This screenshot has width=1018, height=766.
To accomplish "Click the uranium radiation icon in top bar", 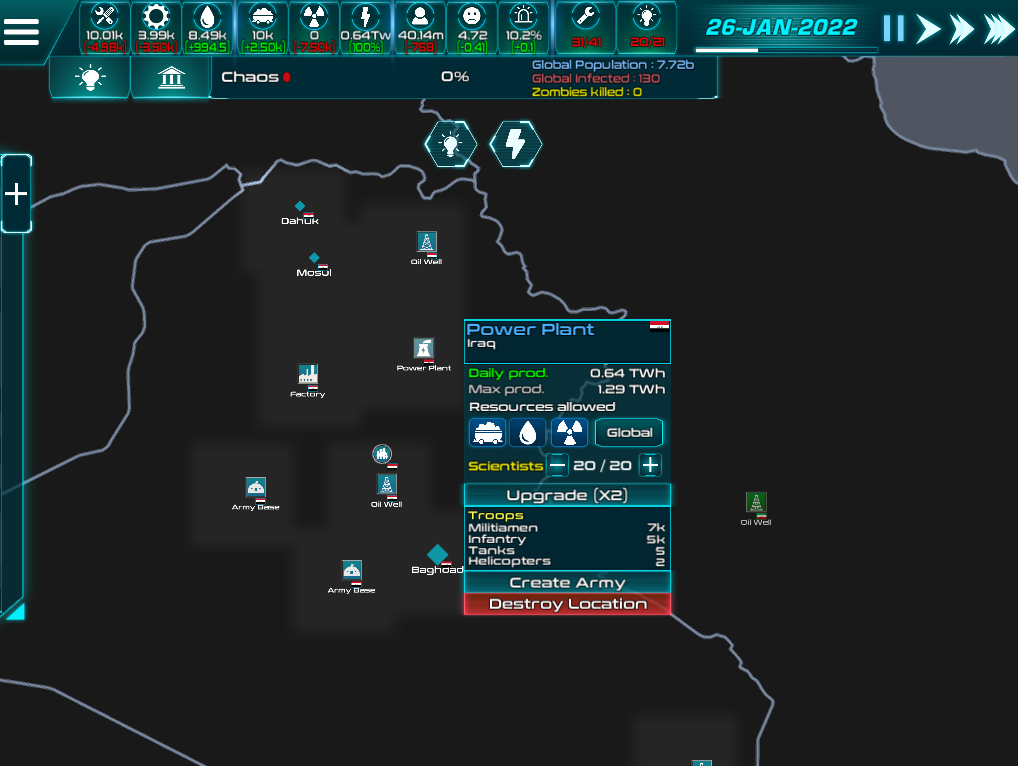I will click(x=314, y=18).
